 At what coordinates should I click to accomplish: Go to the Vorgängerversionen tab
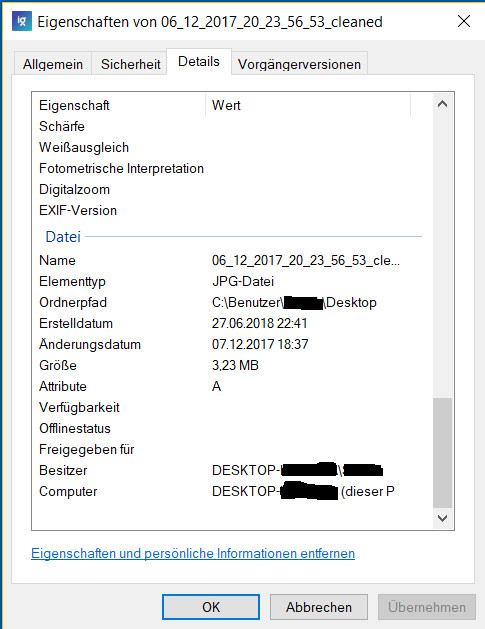pyautogui.click(x=299, y=64)
